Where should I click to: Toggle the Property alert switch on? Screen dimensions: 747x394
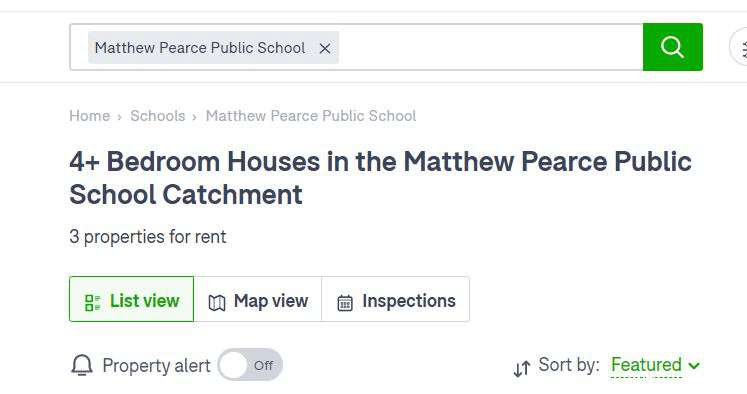(250, 365)
